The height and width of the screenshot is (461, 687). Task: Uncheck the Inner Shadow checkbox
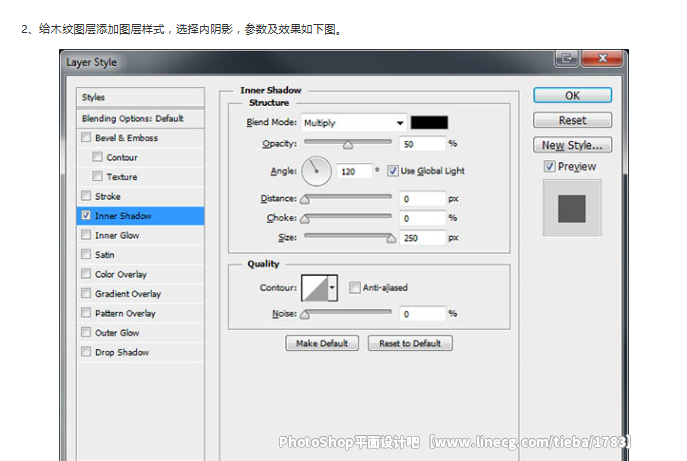(86, 215)
